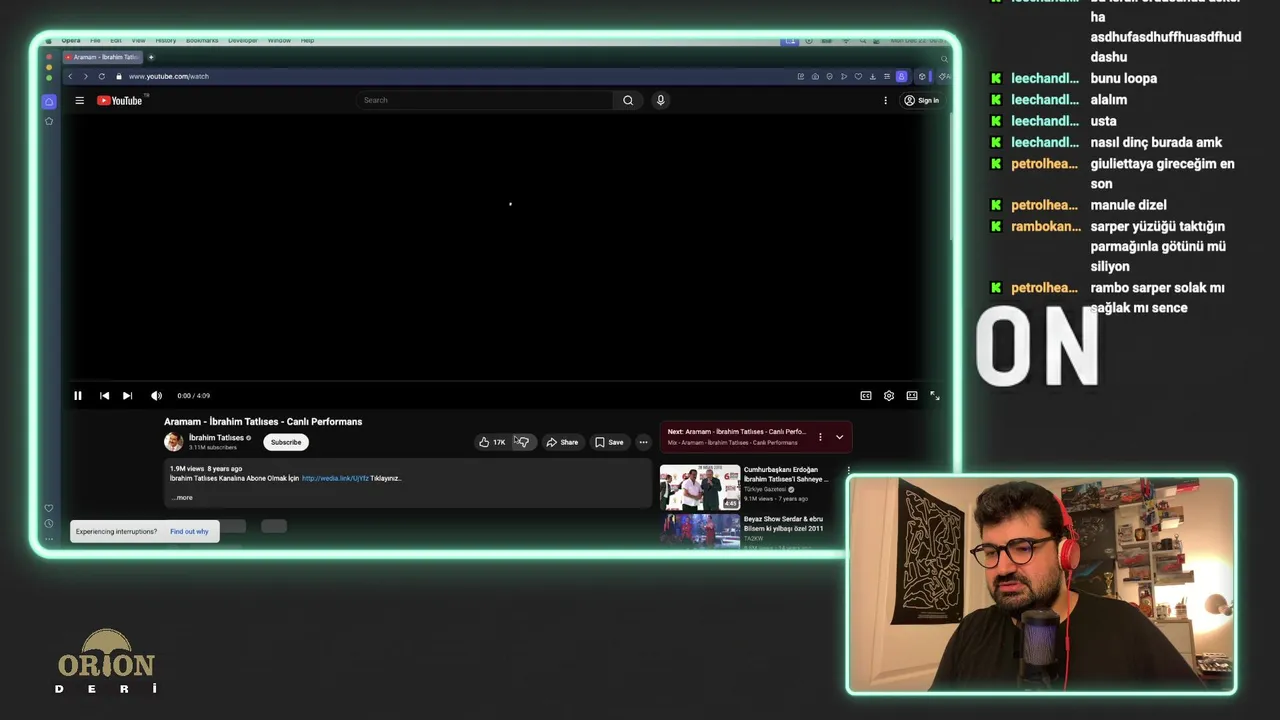Open the History menu in menu bar
Image resolution: width=1280 pixels, height=720 pixels.
point(166,41)
